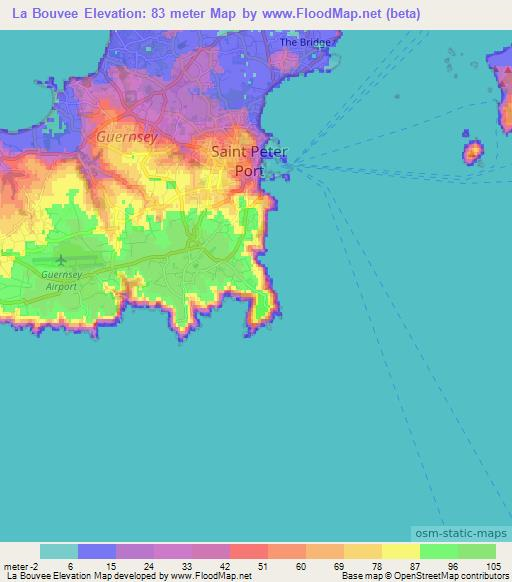Click the orange 69 meter legend swatch
Viewport: 512px width, 582px height.
click(x=325, y=551)
